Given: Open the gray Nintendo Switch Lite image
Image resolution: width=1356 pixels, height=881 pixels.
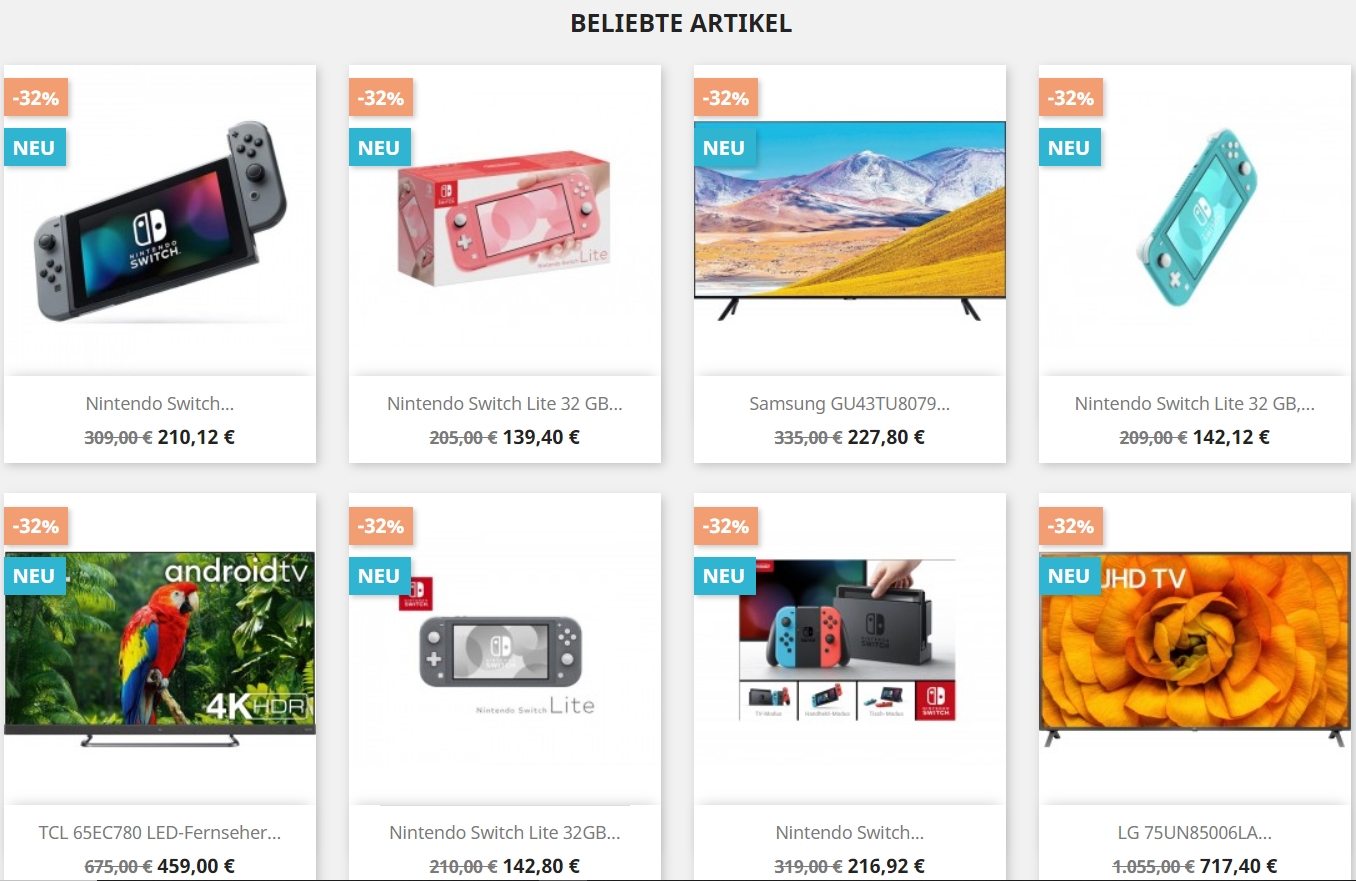Looking at the screenshot, I should (505, 649).
